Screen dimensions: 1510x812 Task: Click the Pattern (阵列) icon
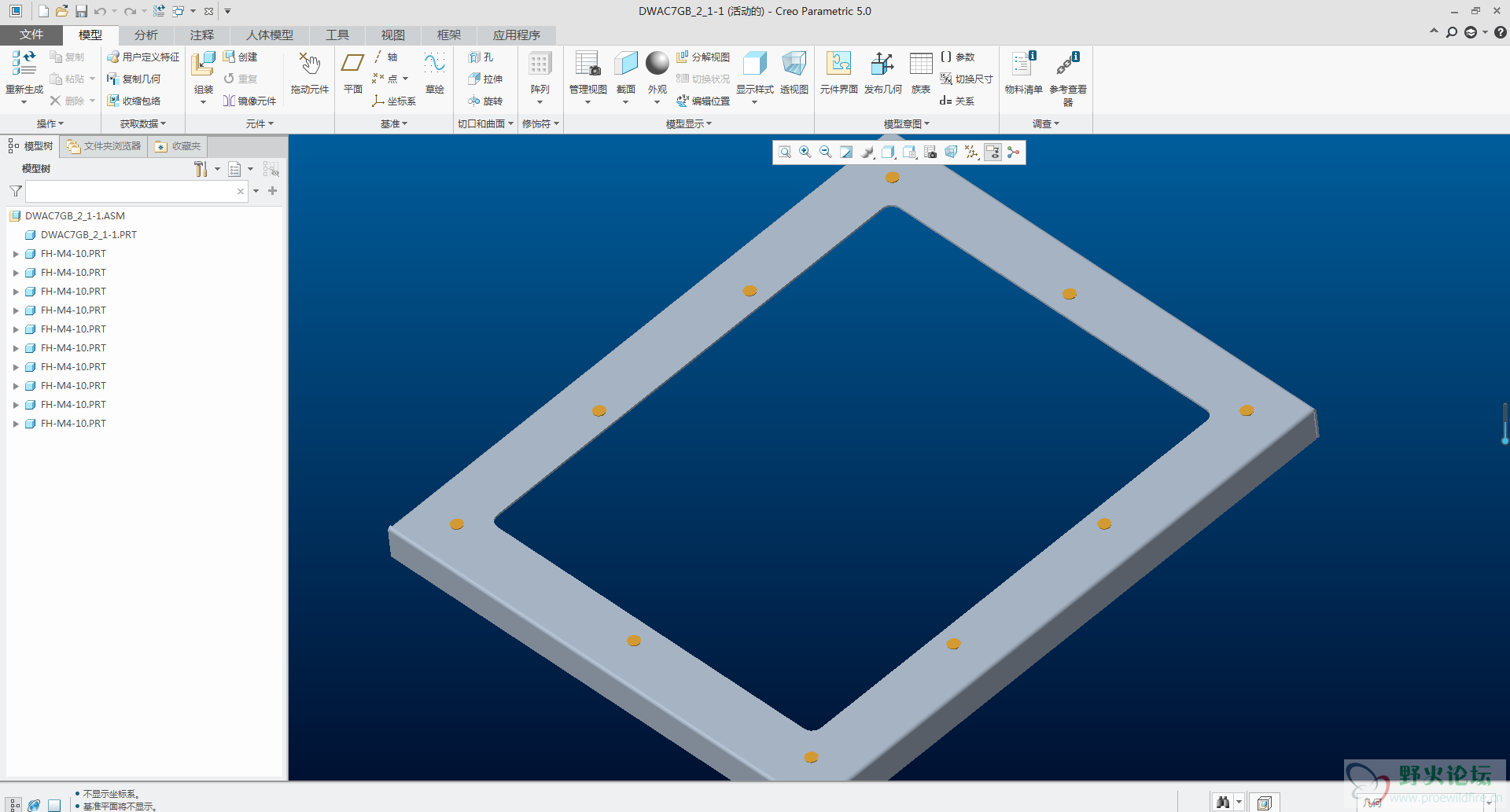tap(540, 64)
